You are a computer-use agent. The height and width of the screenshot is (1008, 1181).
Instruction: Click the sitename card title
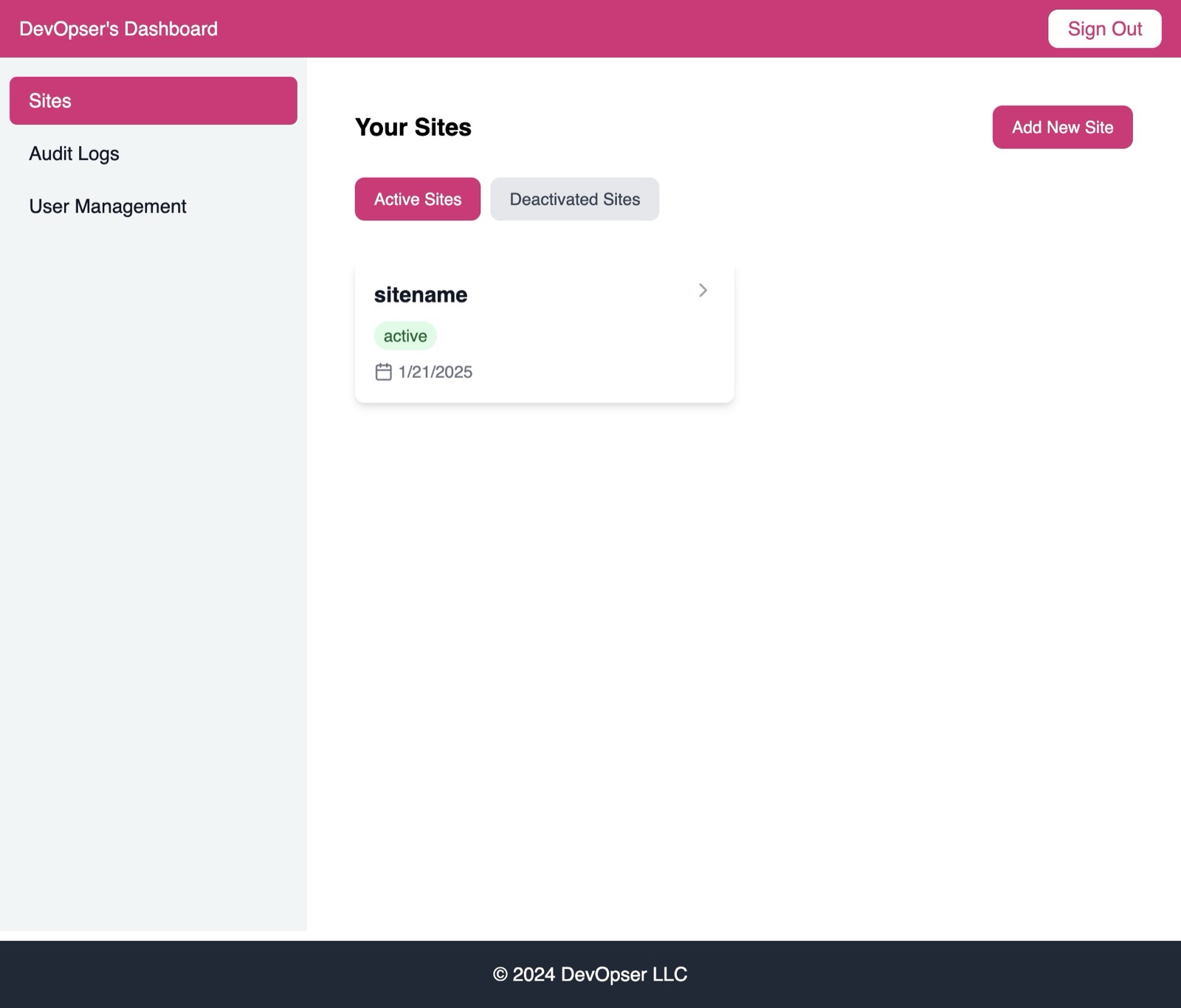click(x=421, y=294)
